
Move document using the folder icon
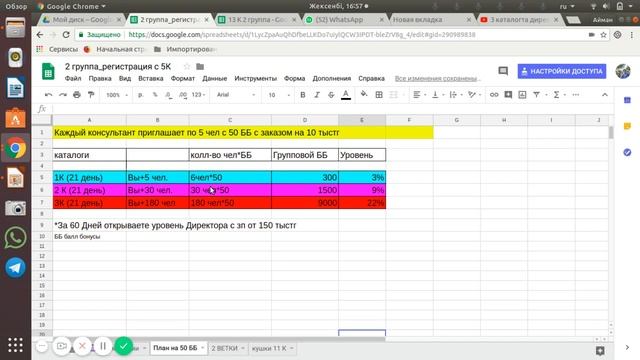(x=200, y=67)
